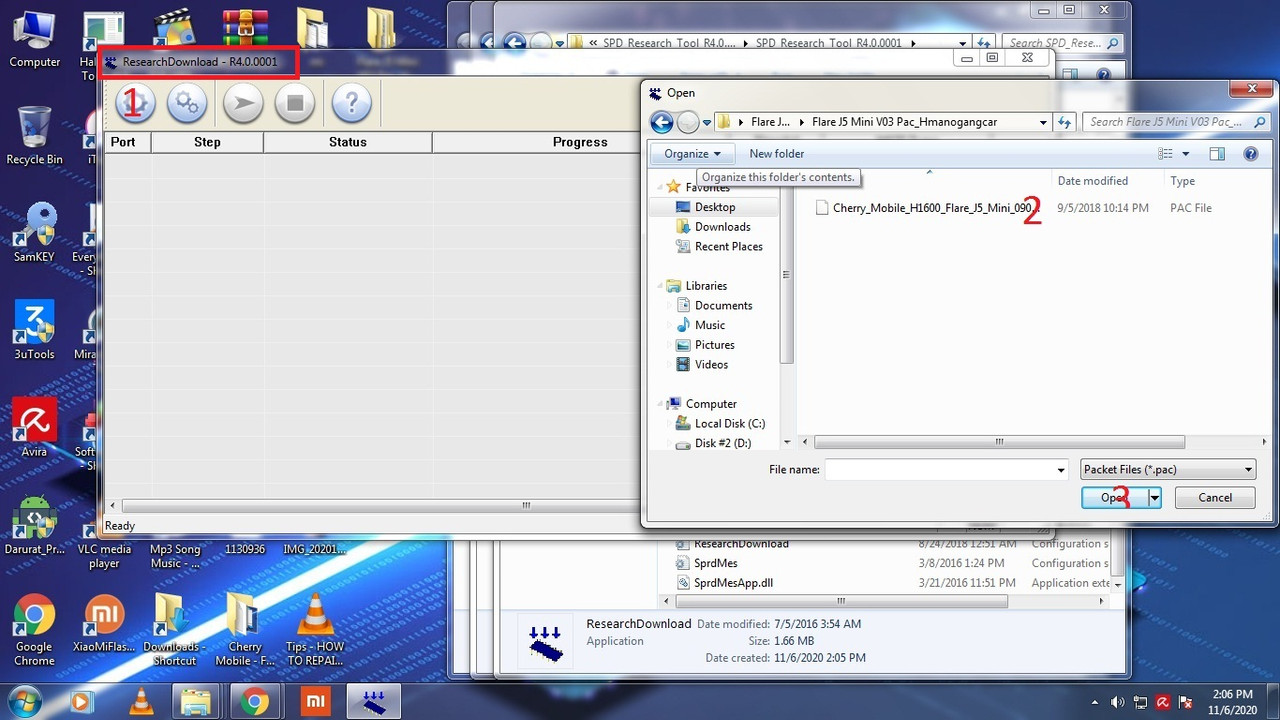1280x720 pixels.
Task: Open the view options dropdown arrow beside views icon
Action: (x=1186, y=154)
